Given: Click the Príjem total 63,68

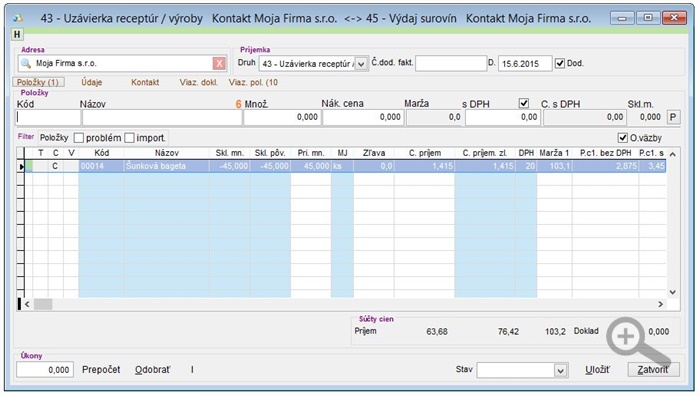Looking at the screenshot, I should tap(436, 332).
